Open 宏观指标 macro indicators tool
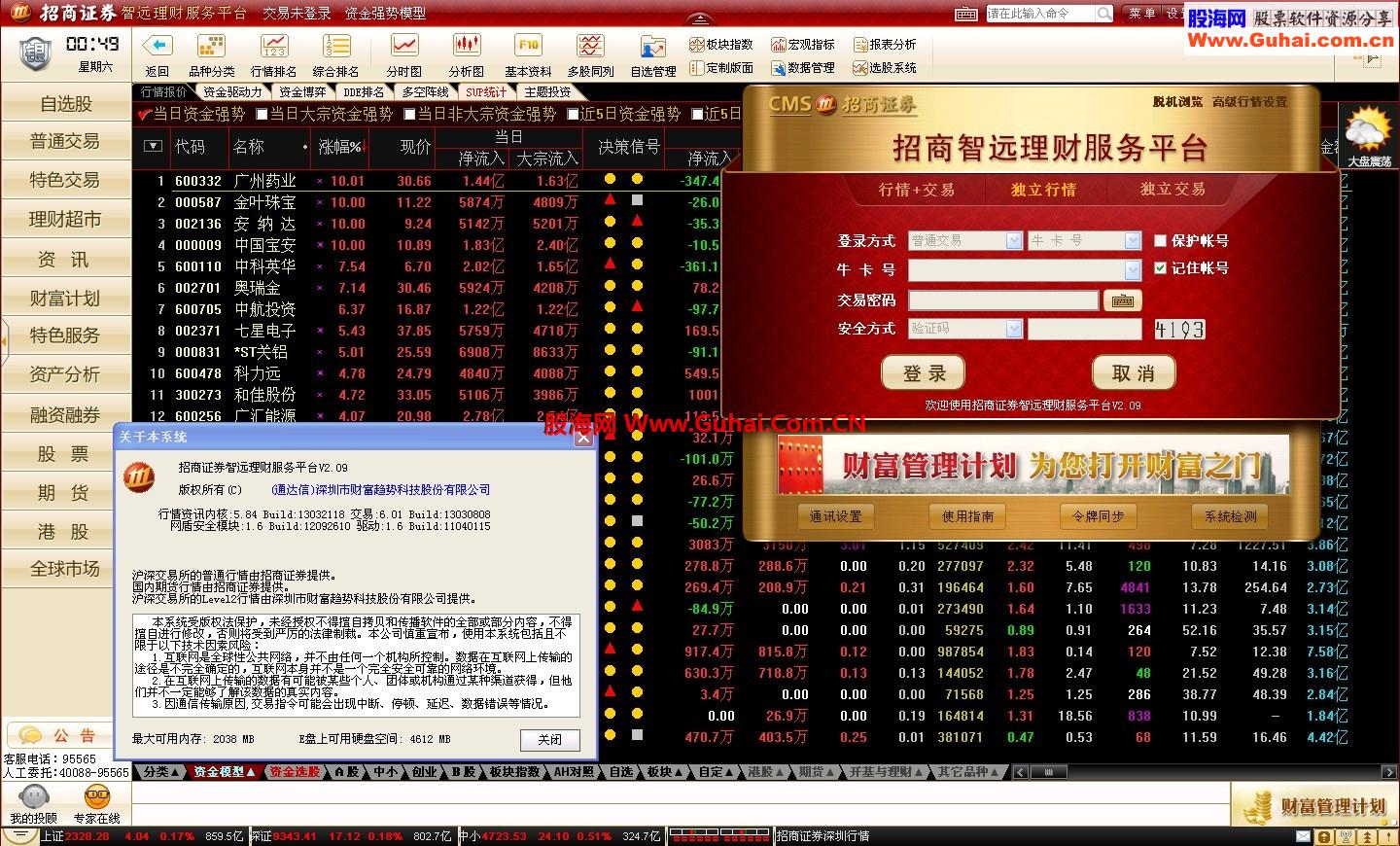Viewport: 1400px width, 846px height. [802, 45]
